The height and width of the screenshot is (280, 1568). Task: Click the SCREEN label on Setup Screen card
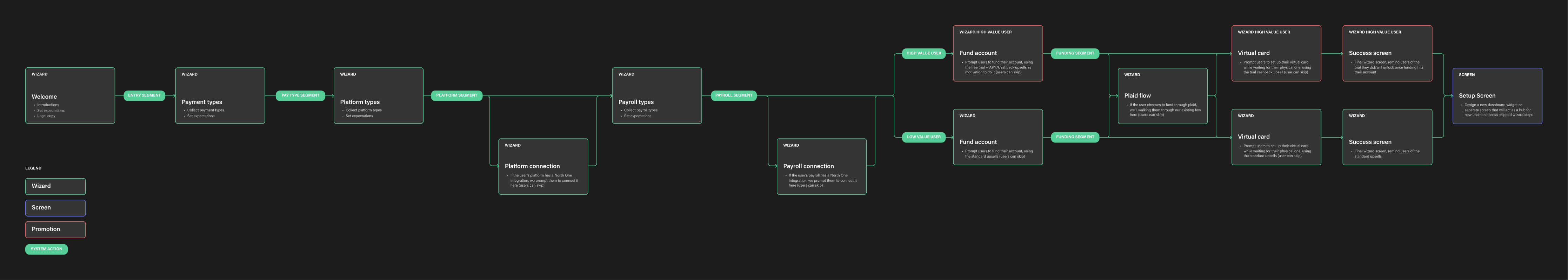coord(1467,75)
